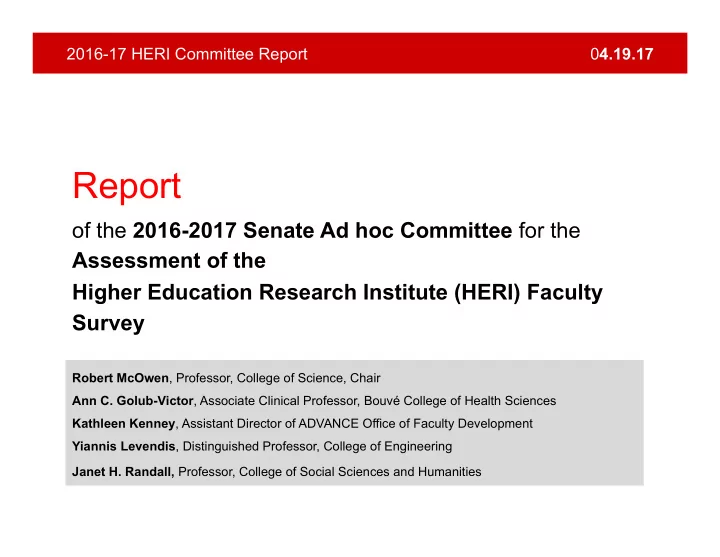
Task: Click the bold word 'Survey'
Action: coord(108,323)
